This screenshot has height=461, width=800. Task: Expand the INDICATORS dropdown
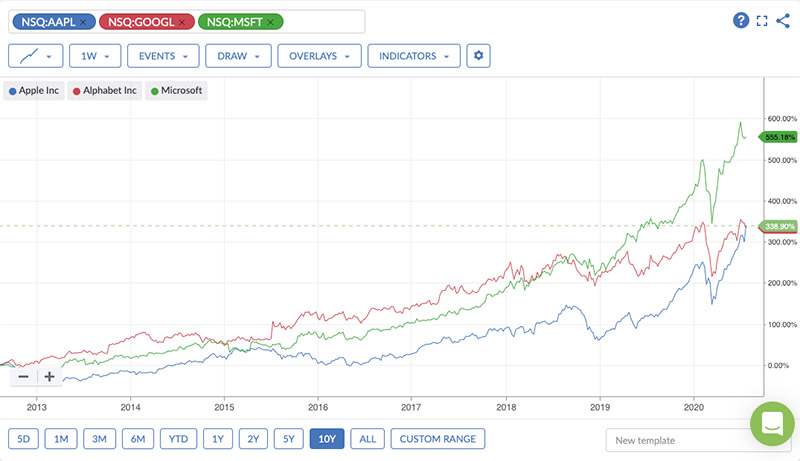coord(414,56)
